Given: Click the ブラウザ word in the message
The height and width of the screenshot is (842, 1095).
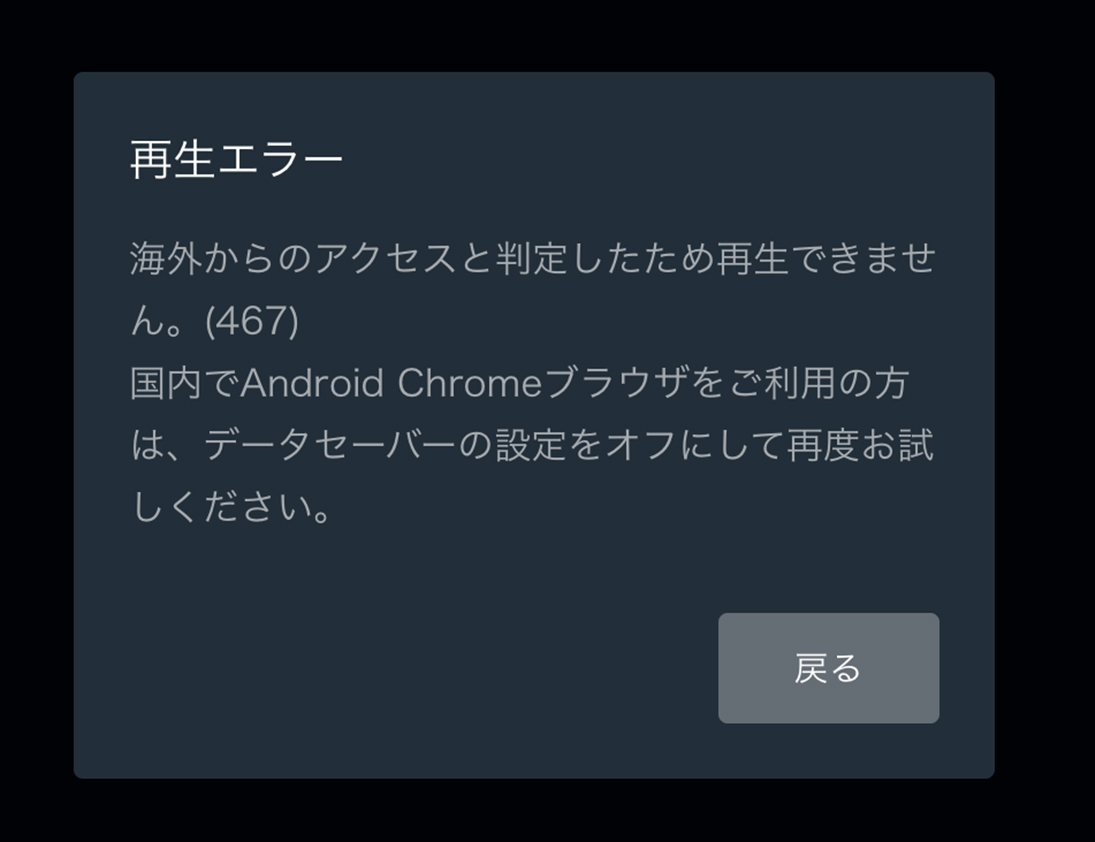Looking at the screenshot, I should tap(615, 383).
